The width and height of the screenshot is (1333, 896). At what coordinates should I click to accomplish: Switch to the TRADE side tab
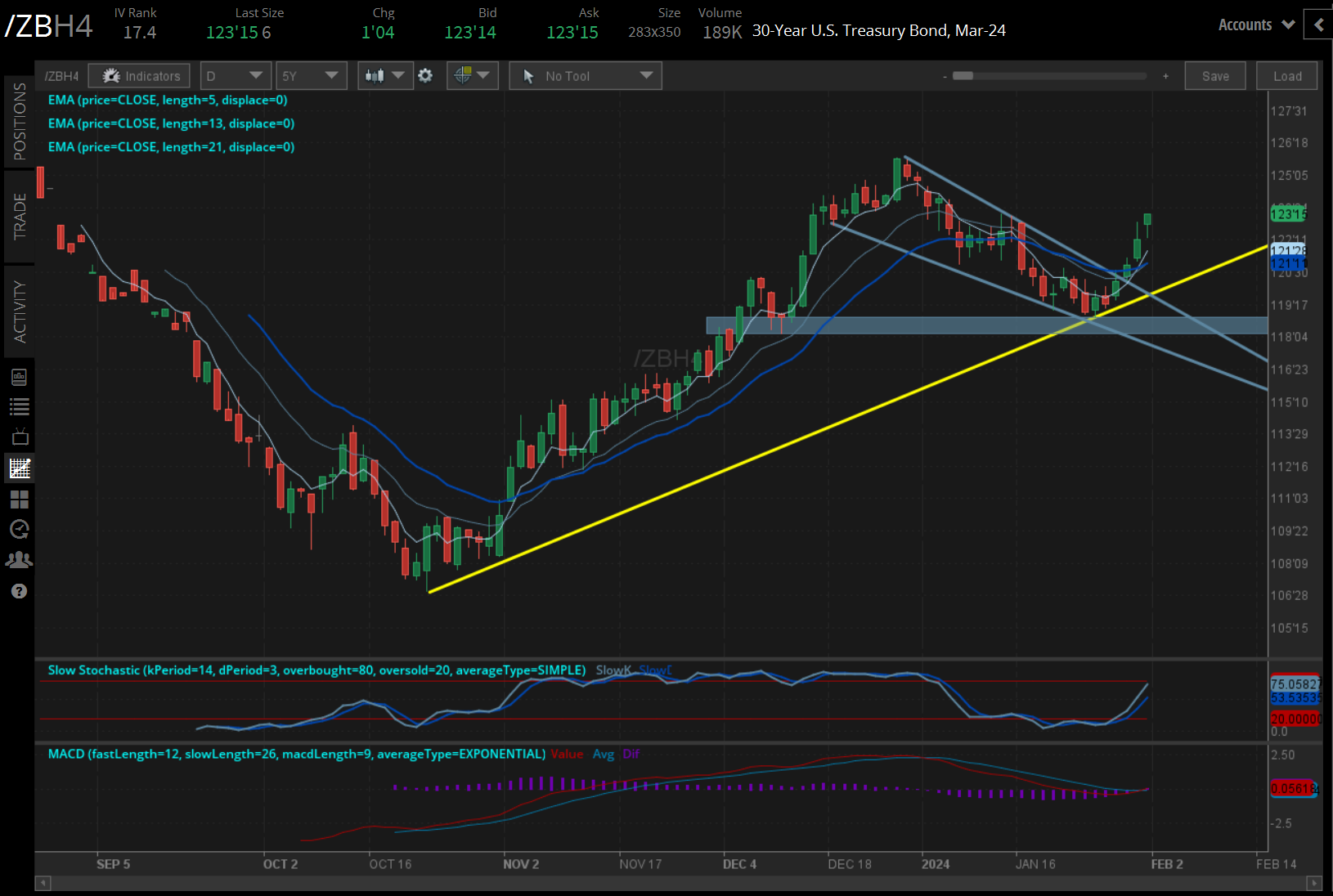[x=20, y=217]
